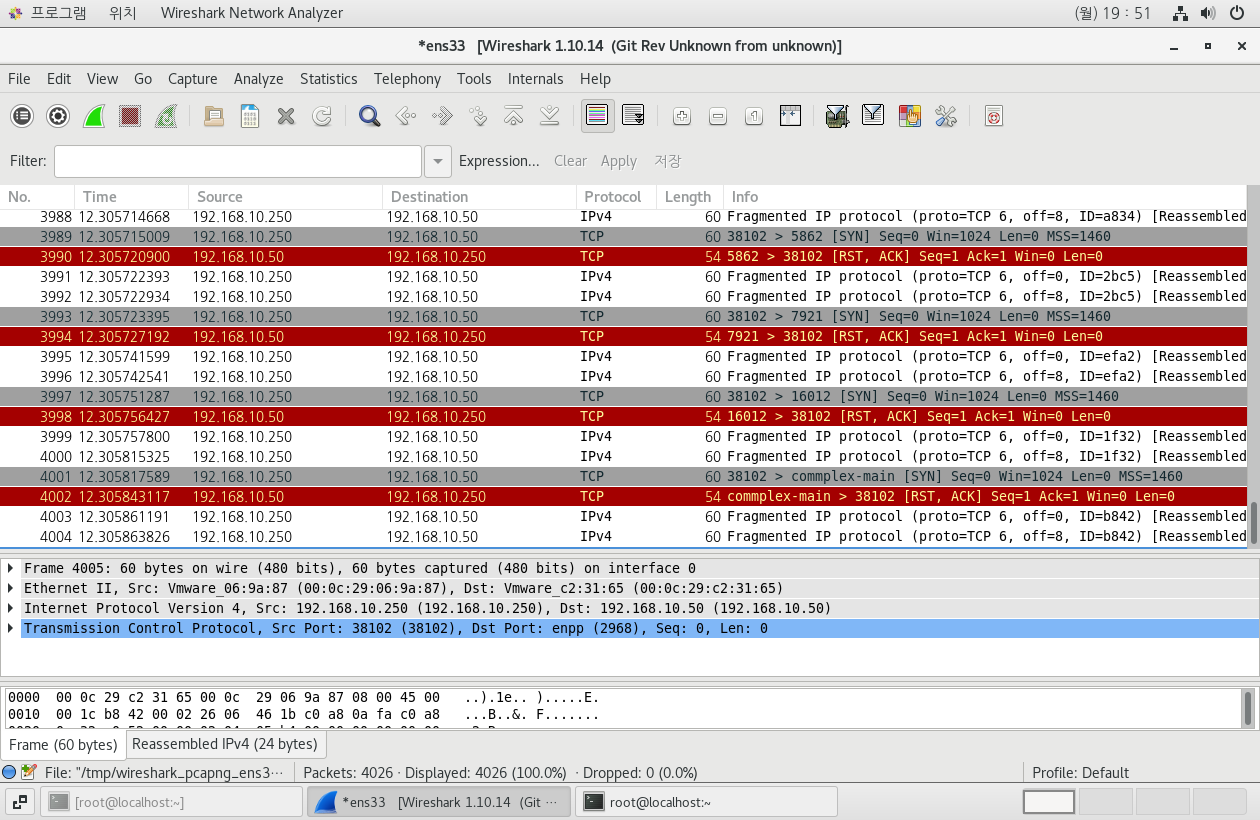
Task: Switch to root@localhost:~ taskbar terminal window
Action: point(706,802)
